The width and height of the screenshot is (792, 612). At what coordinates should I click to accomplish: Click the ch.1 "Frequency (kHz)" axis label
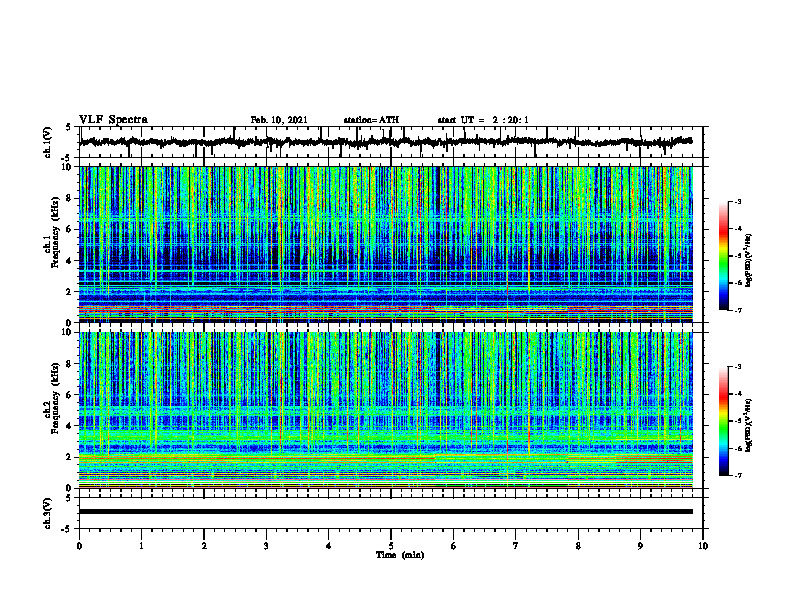55,233
